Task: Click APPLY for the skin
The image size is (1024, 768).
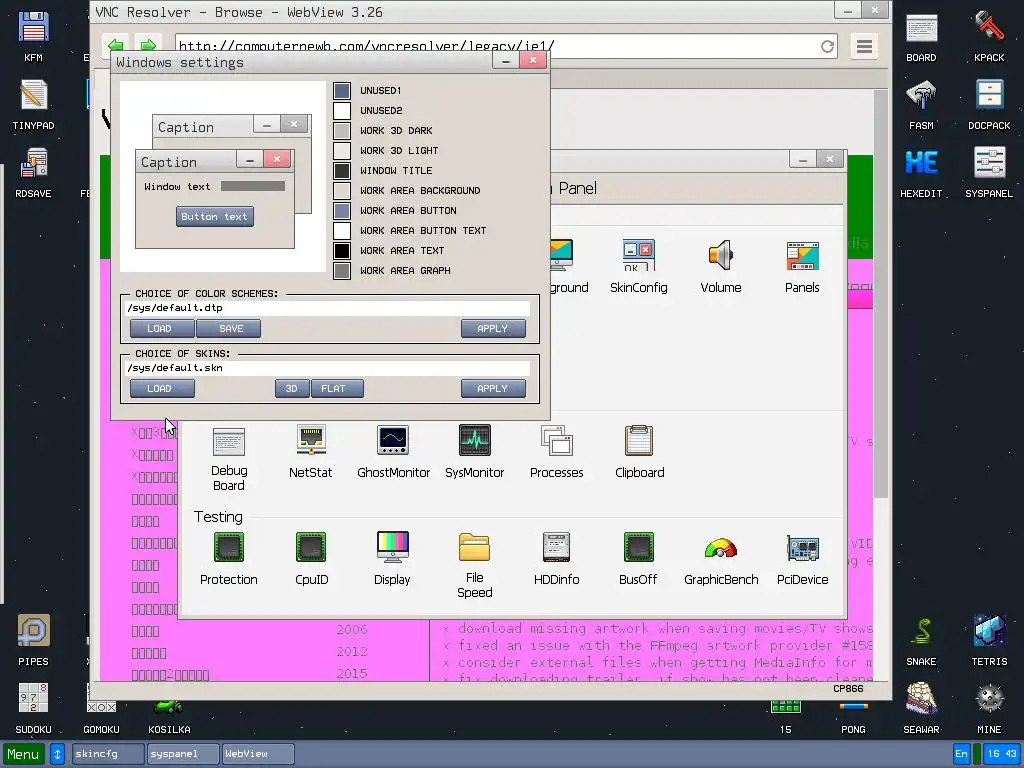Action: click(493, 389)
